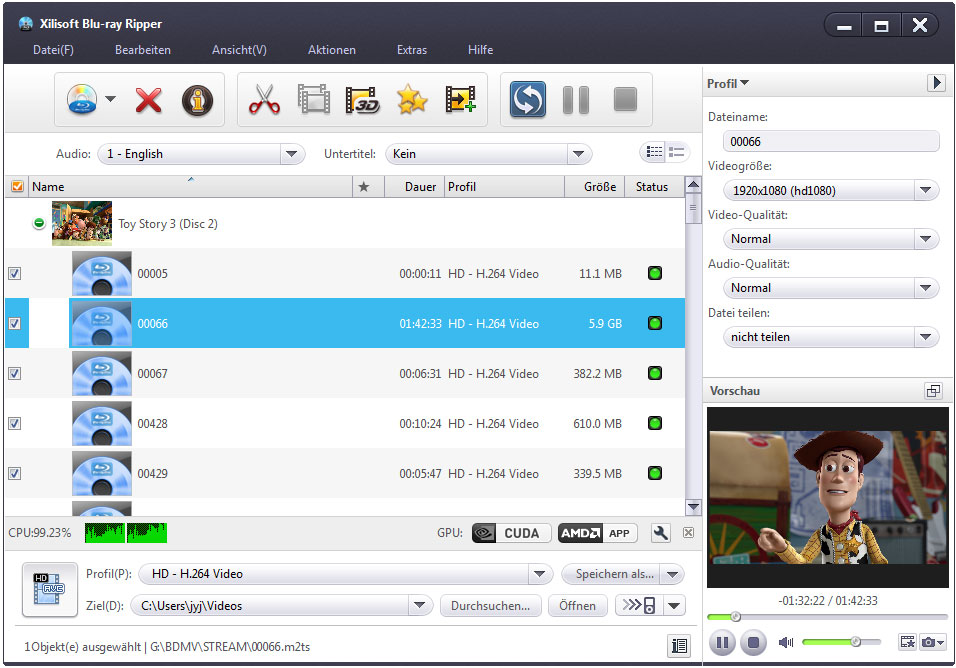Stop the preview playback
The width and height of the screenshot is (956, 668).
click(x=754, y=642)
